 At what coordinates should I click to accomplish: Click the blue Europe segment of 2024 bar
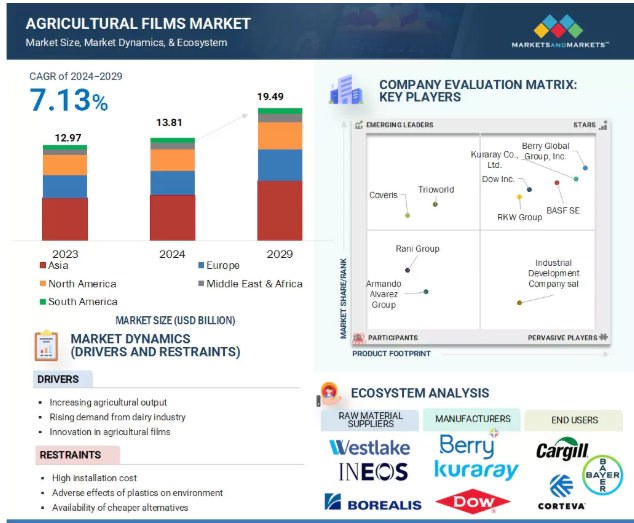tap(173, 183)
